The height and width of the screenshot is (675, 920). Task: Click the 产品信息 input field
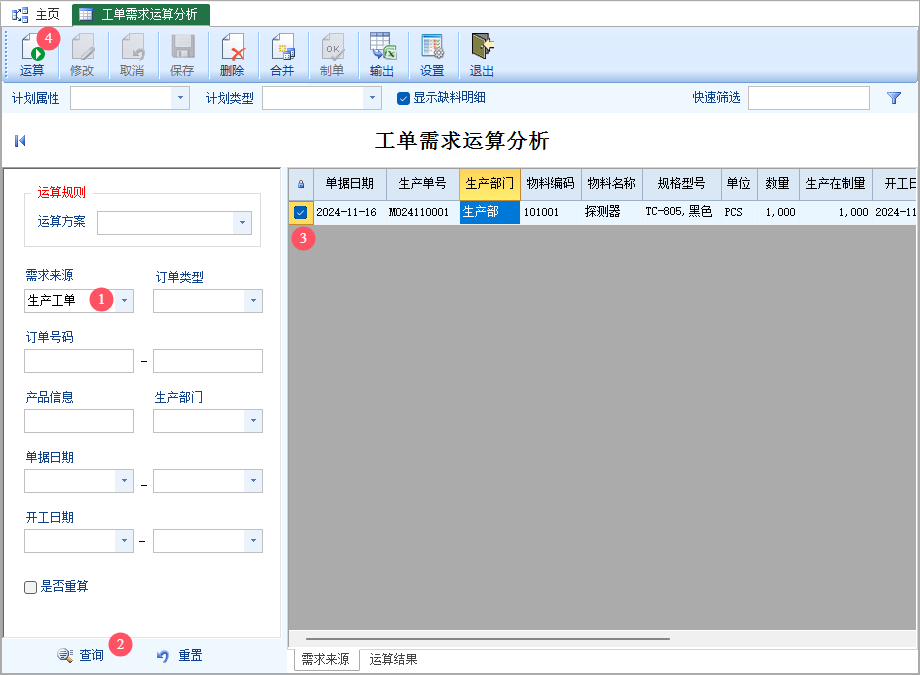(x=79, y=421)
